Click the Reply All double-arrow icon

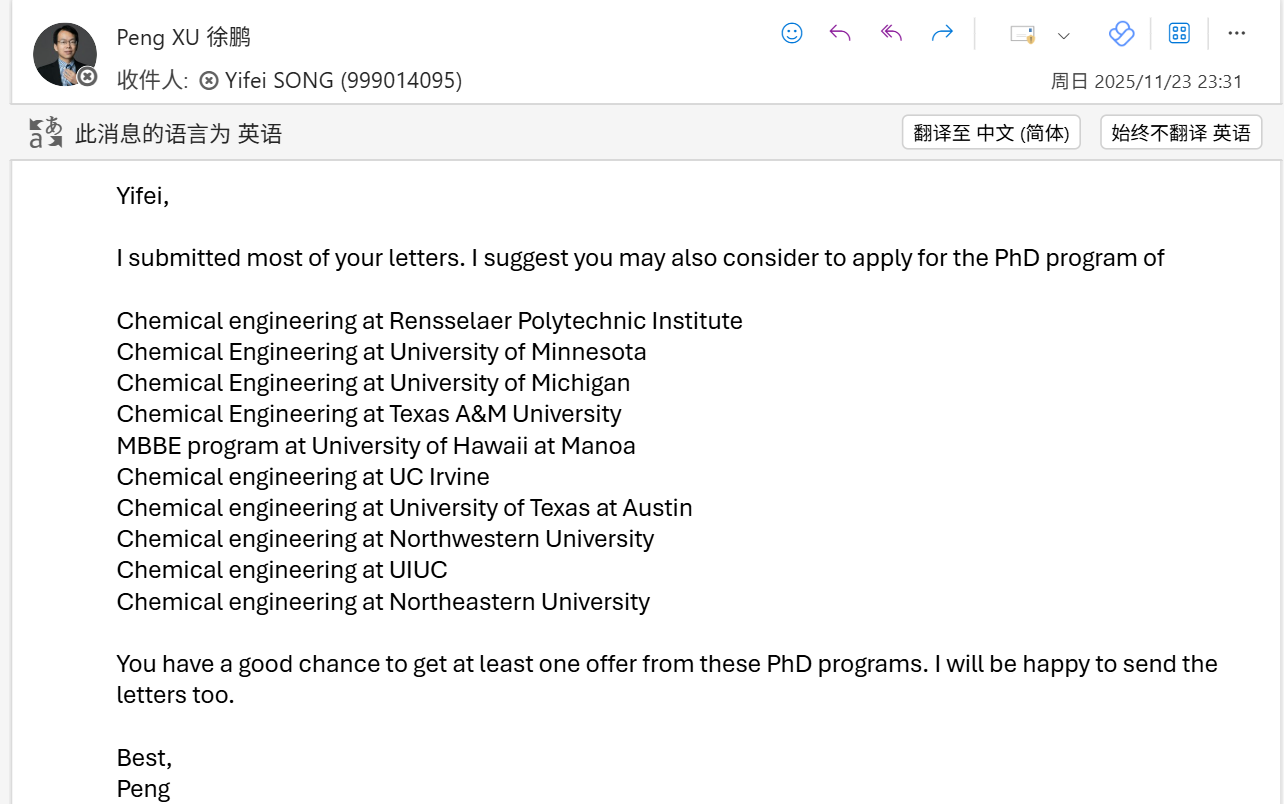pos(891,33)
